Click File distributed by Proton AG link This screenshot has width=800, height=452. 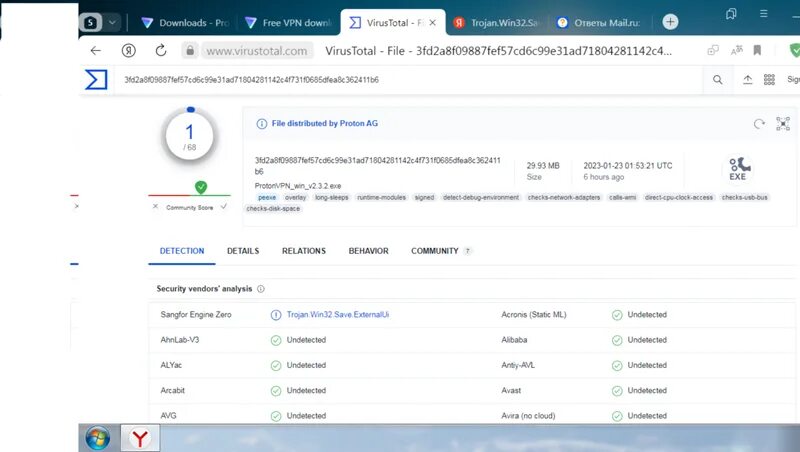pos(324,123)
